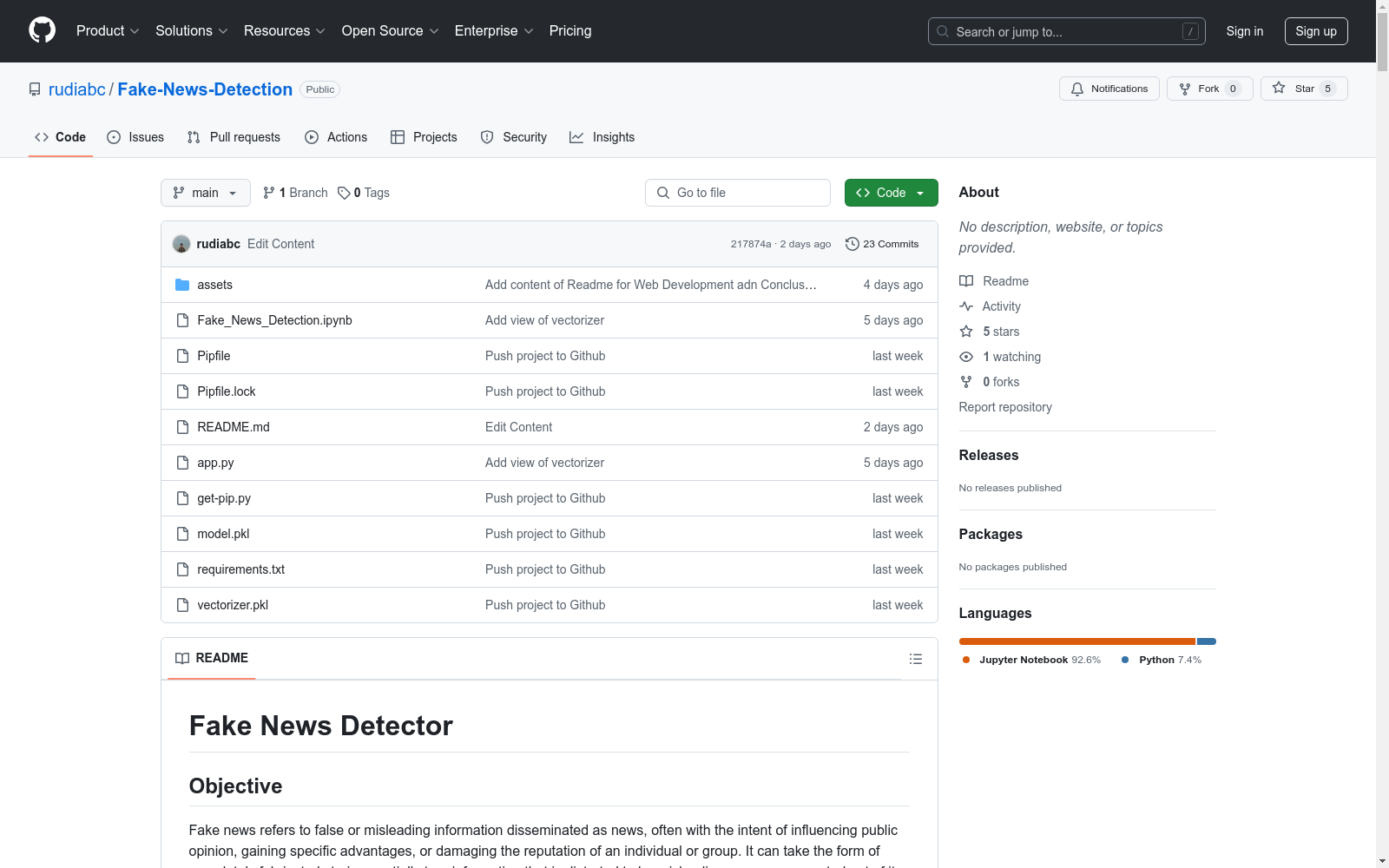Click file icon next to vectorizer.pkl
Image resolution: width=1389 pixels, height=868 pixels.
pos(182,605)
